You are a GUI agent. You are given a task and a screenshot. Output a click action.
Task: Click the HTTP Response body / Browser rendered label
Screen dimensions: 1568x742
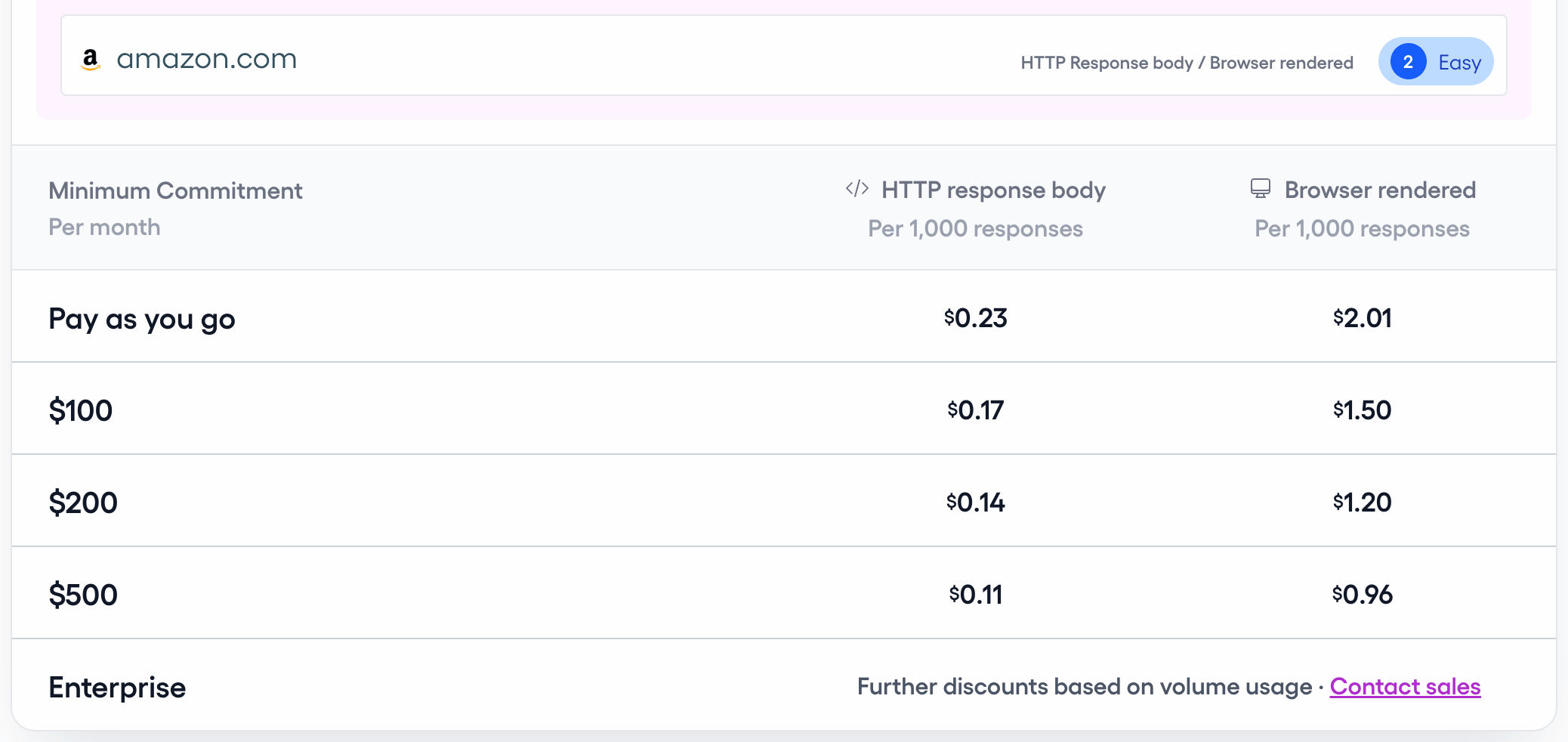pos(1187,63)
